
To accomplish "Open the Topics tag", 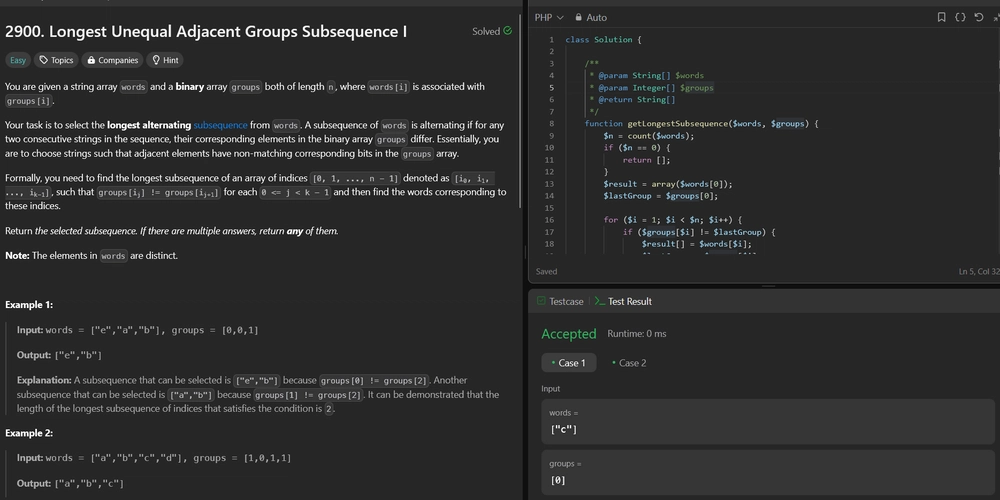I will coord(56,60).
